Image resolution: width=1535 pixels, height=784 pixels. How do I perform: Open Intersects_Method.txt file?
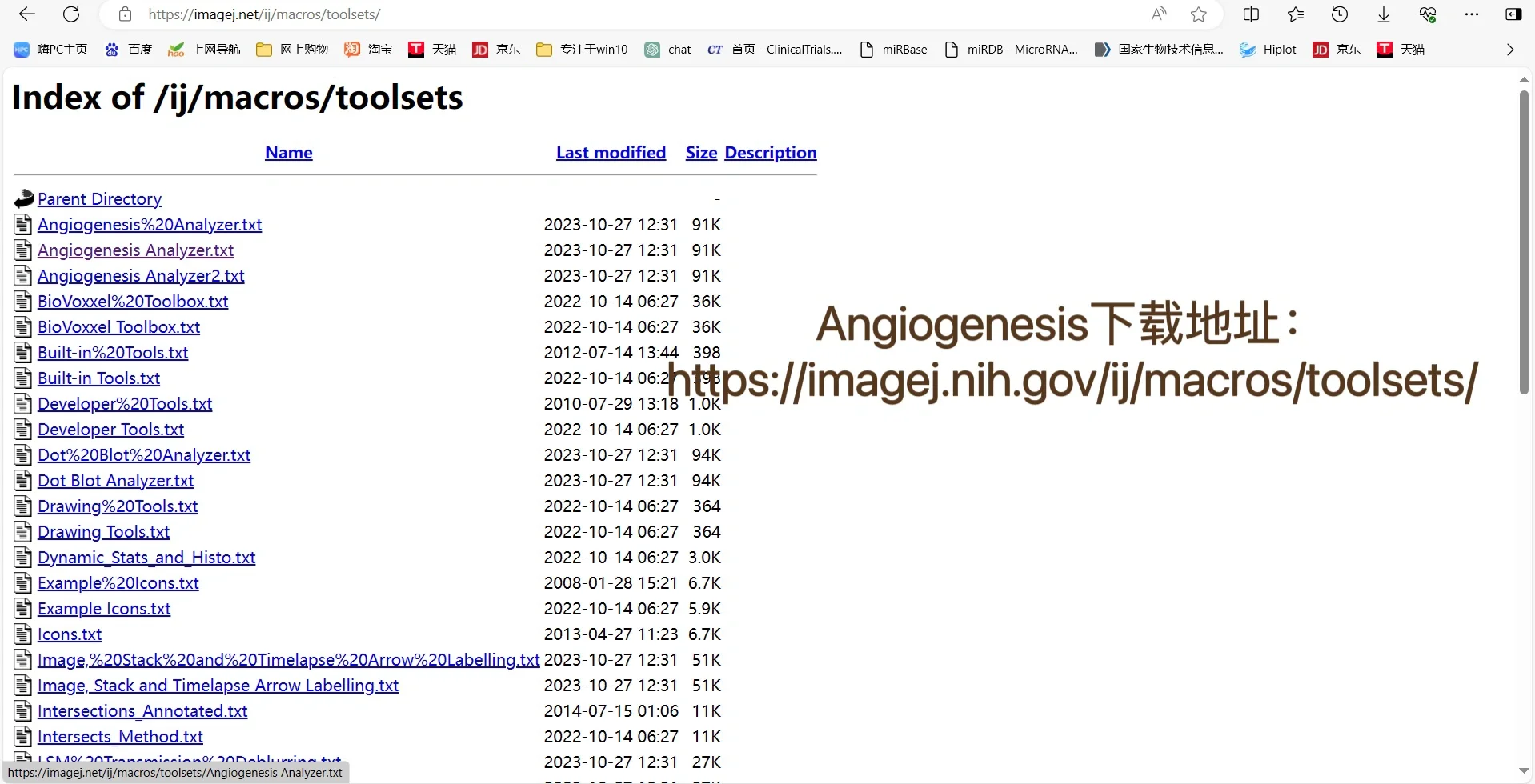(120, 737)
